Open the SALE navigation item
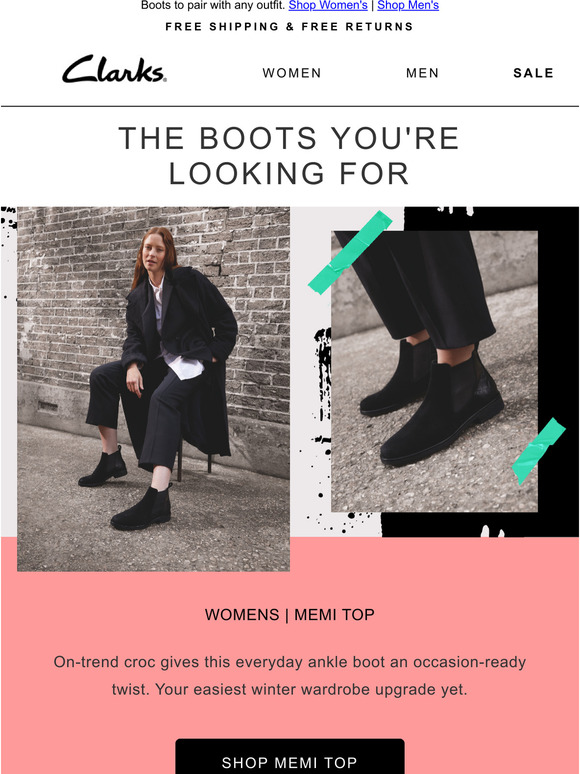Viewport: 580px width, 774px height. pos(533,73)
